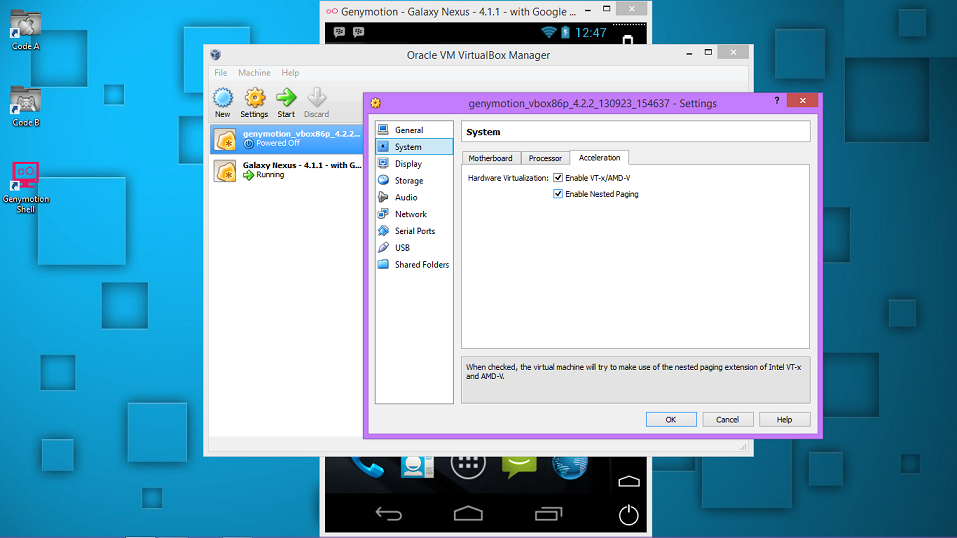The width and height of the screenshot is (957, 538).
Task: Close the Settings dialog
Action: [803, 101]
